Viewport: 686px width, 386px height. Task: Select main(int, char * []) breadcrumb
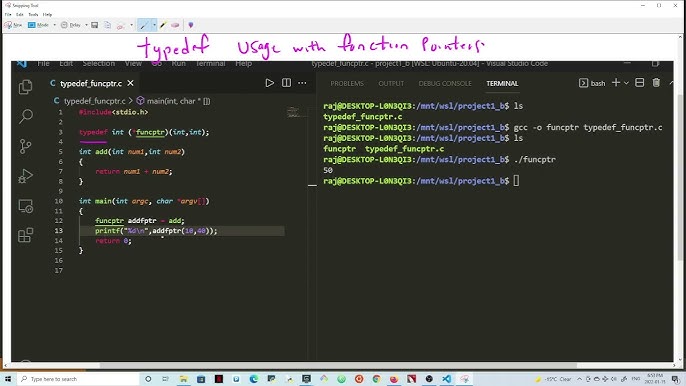point(173,101)
